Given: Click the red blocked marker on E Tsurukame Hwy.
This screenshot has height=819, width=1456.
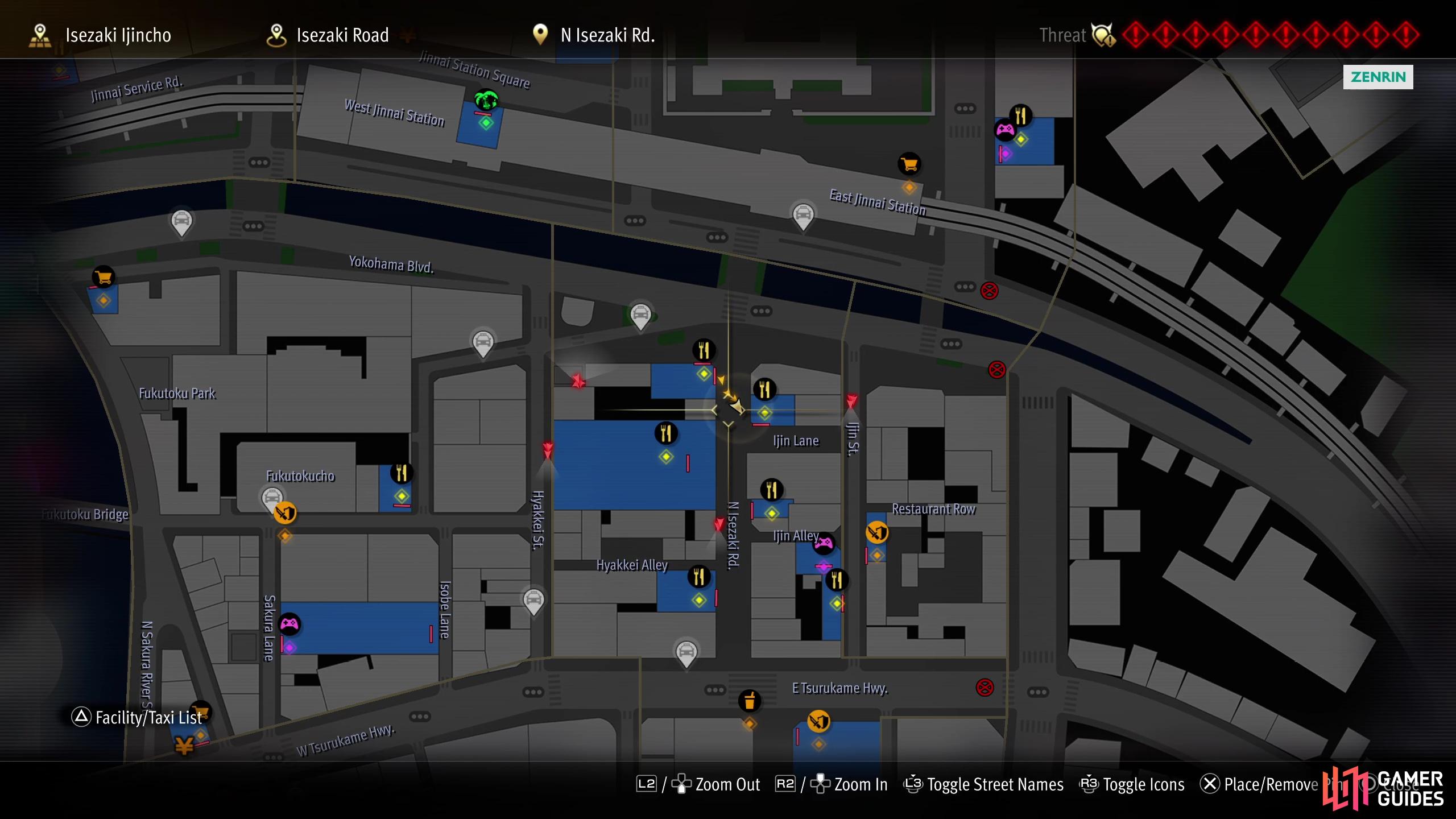Looking at the screenshot, I should point(985,687).
